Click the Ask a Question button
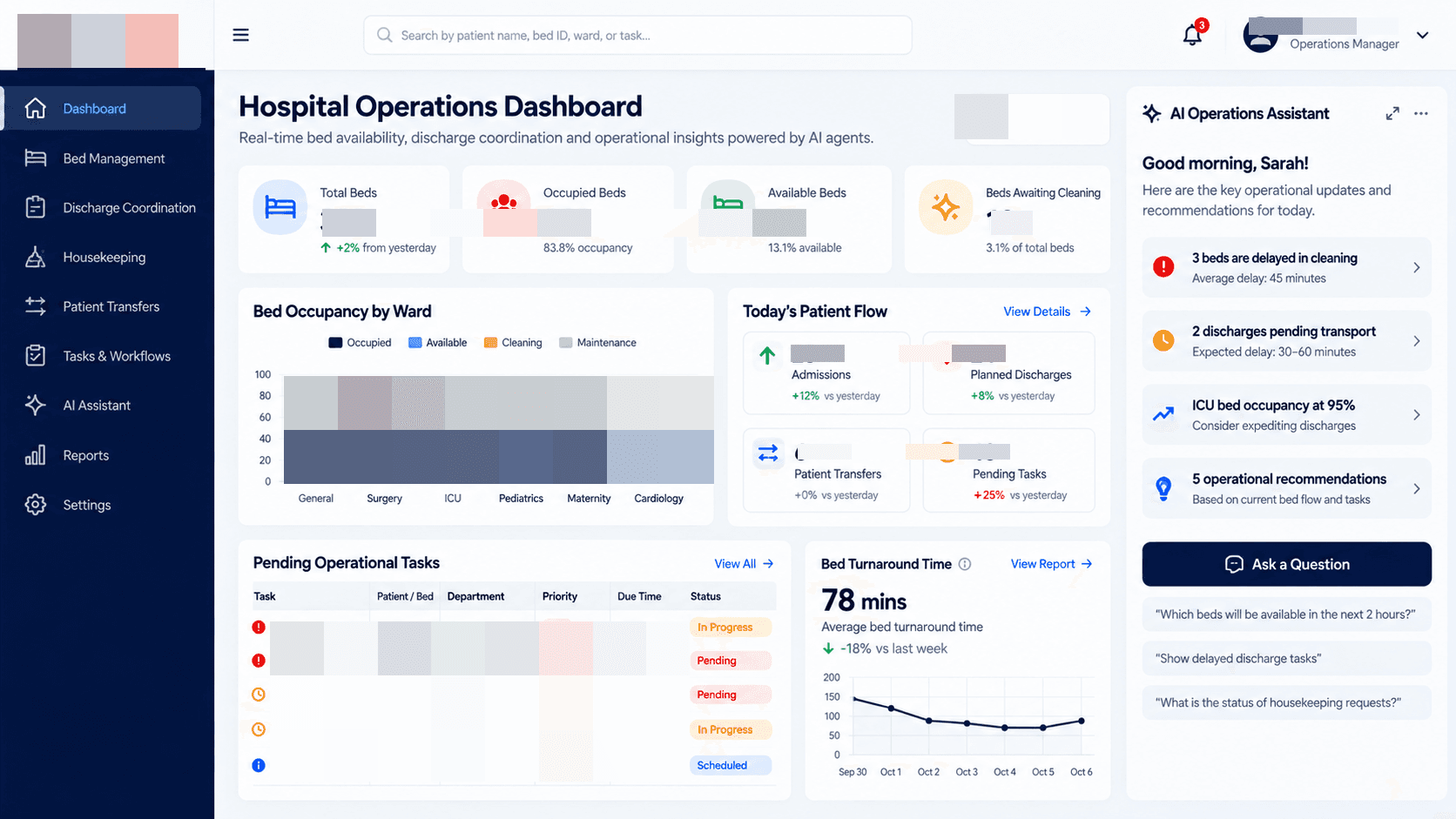This screenshot has height=819, width=1456. click(1286, 564)
